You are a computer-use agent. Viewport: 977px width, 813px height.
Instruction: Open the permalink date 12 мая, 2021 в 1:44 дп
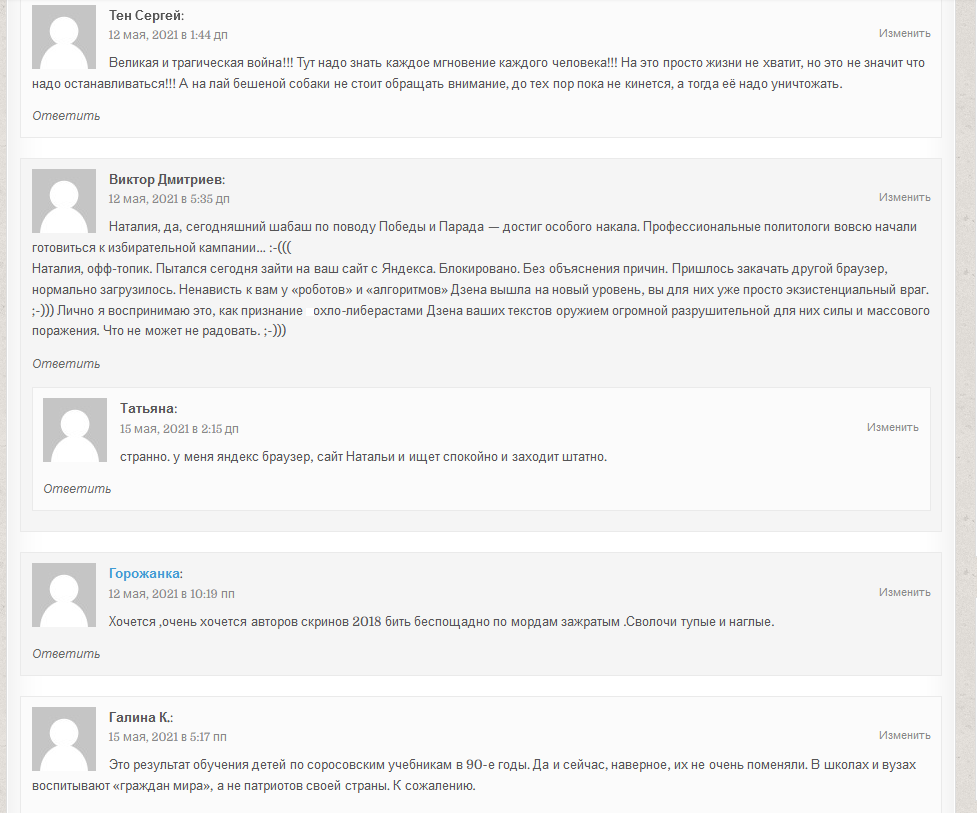point(168,35)
